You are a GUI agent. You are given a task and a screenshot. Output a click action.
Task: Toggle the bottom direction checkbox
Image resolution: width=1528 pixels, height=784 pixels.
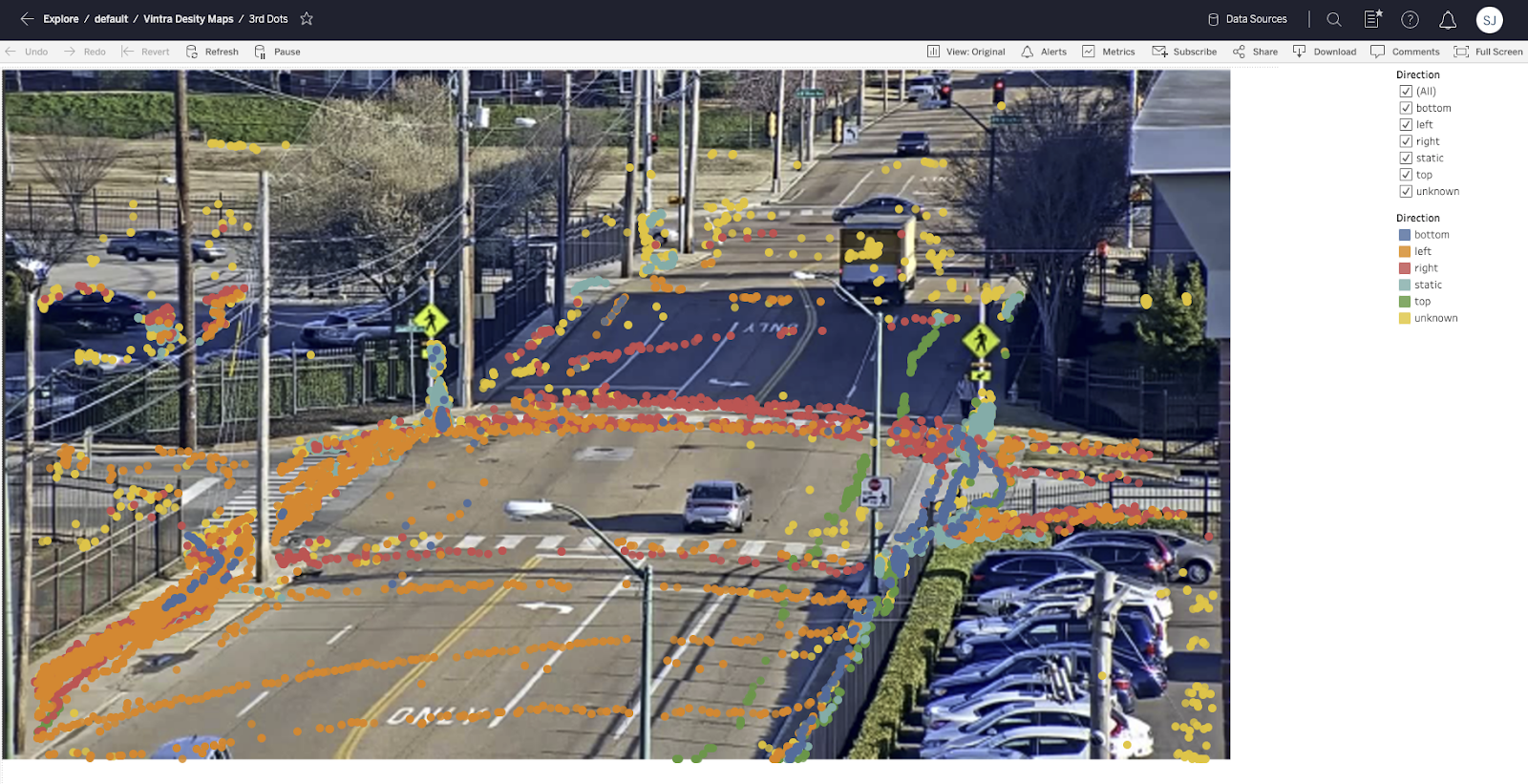[1406, 108]
